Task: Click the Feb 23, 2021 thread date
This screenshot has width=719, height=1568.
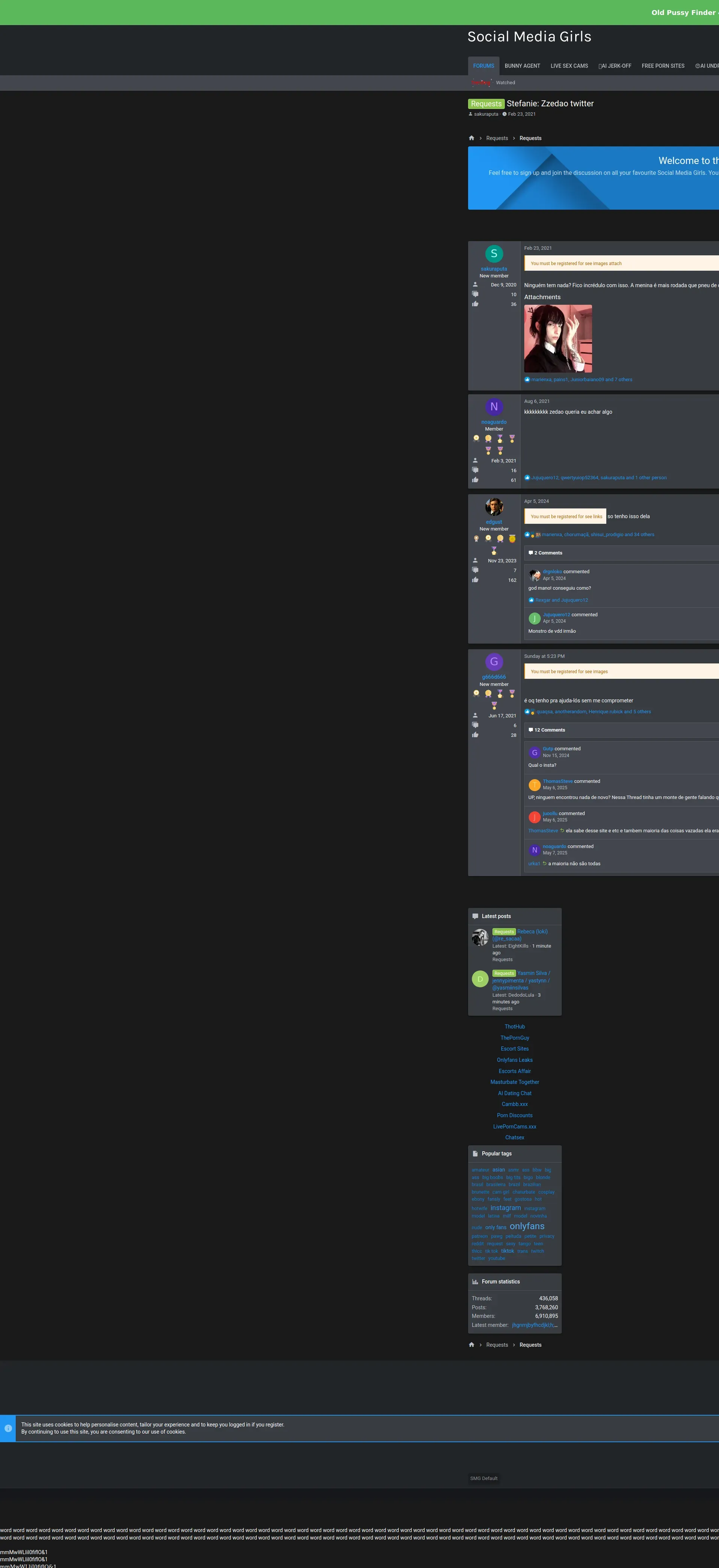Action: [522, 114]
